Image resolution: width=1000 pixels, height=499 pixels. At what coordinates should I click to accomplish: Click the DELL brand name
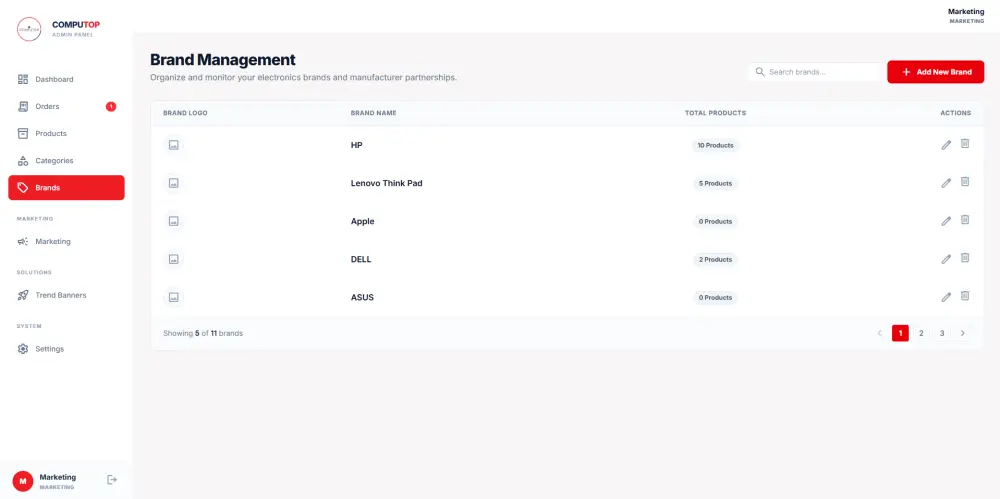pyautogui.click(x=361, y=260)
